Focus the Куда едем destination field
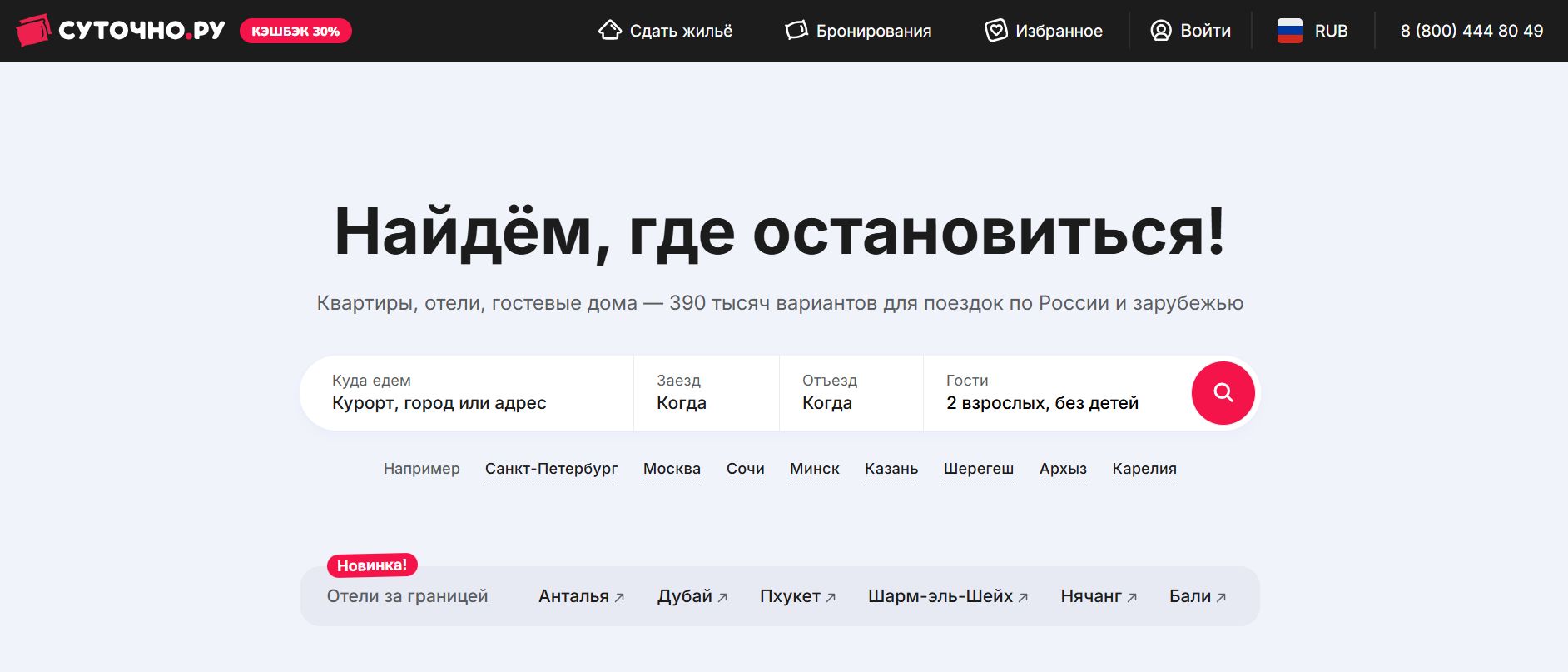1568x672 pixels. click(466, 393)
